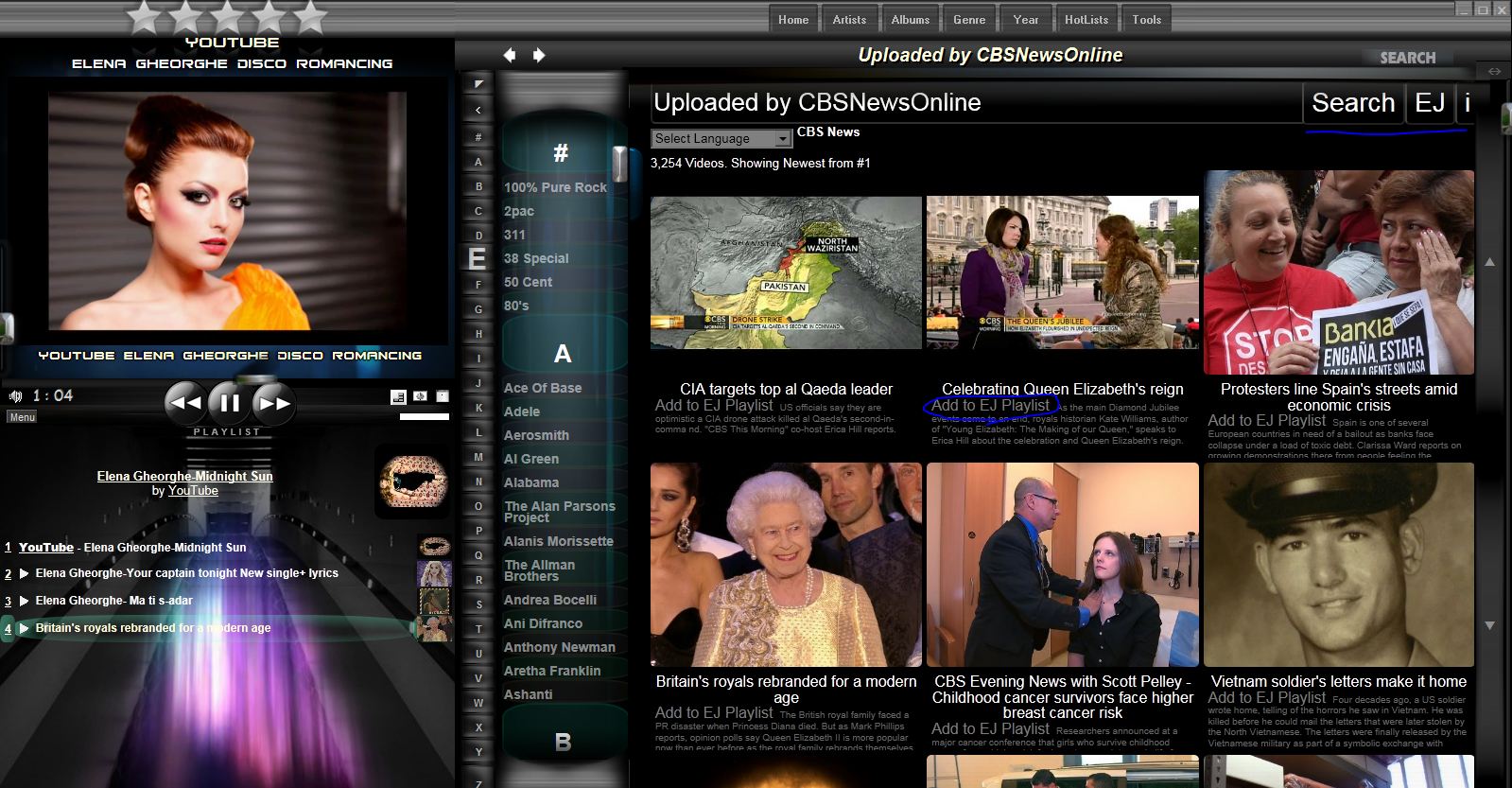Skip to the previous track
The height and width of the screenshot is (788, 1512).
click(x=185, y=403)
